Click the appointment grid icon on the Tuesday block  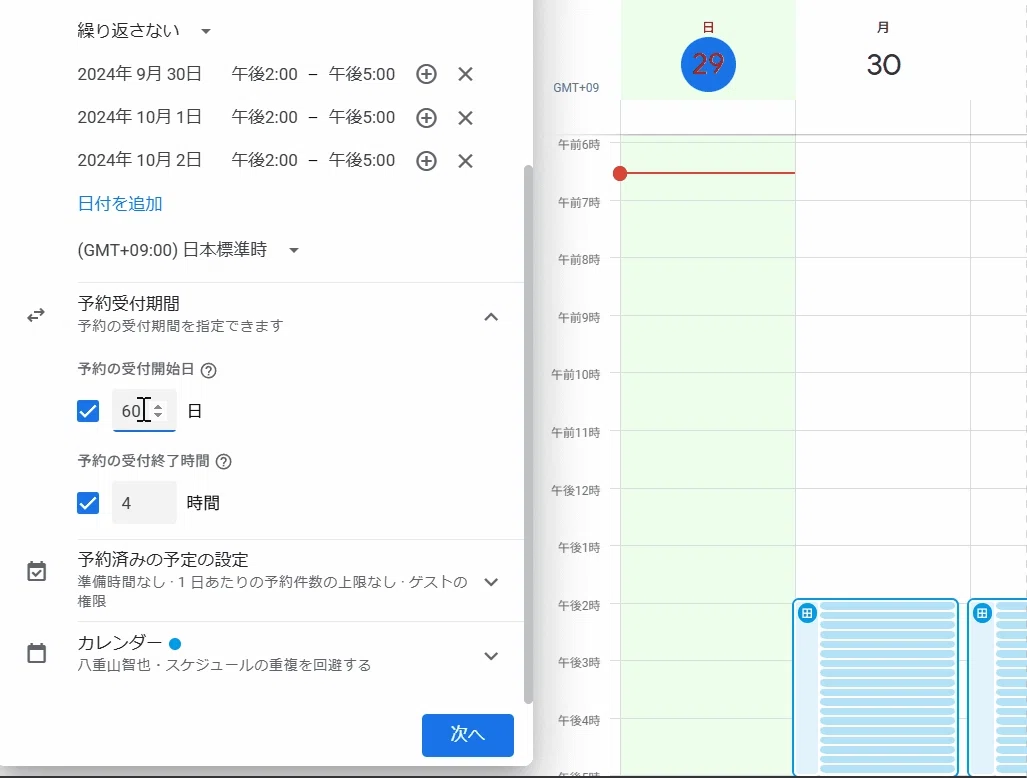[982, 614]
